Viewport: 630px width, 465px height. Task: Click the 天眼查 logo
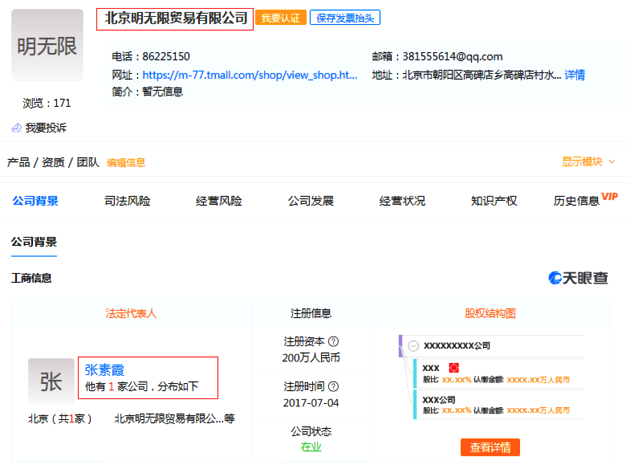[578, 278]
